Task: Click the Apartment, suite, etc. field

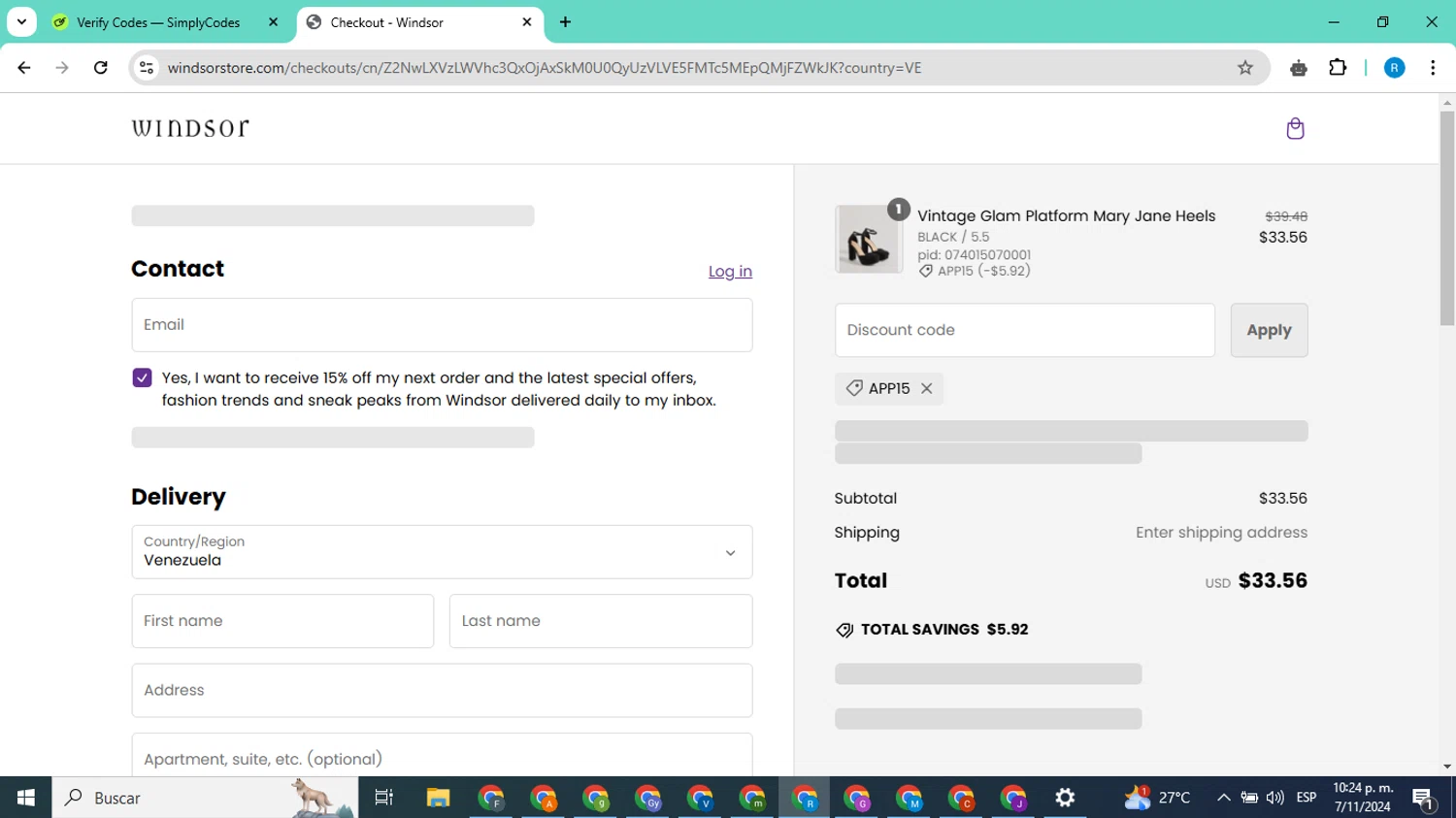Action: click(x=442, y=755)
